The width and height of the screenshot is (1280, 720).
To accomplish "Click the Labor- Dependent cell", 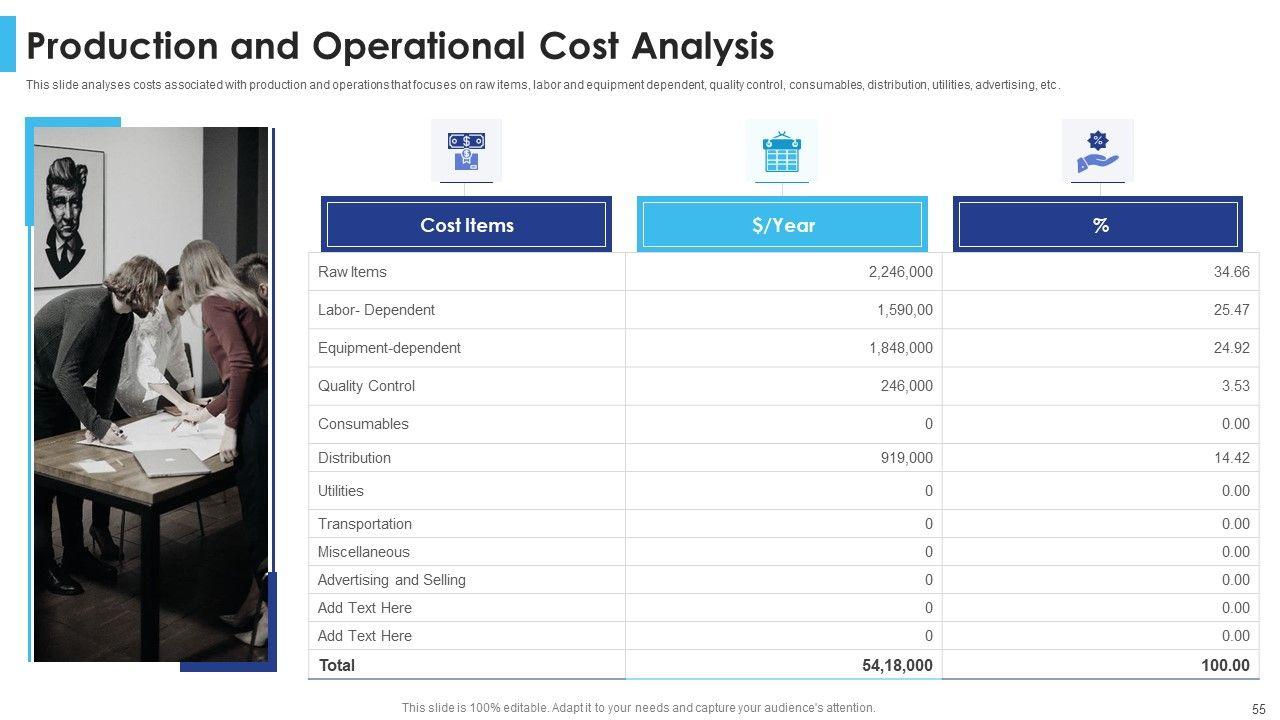I will (376, 310).
